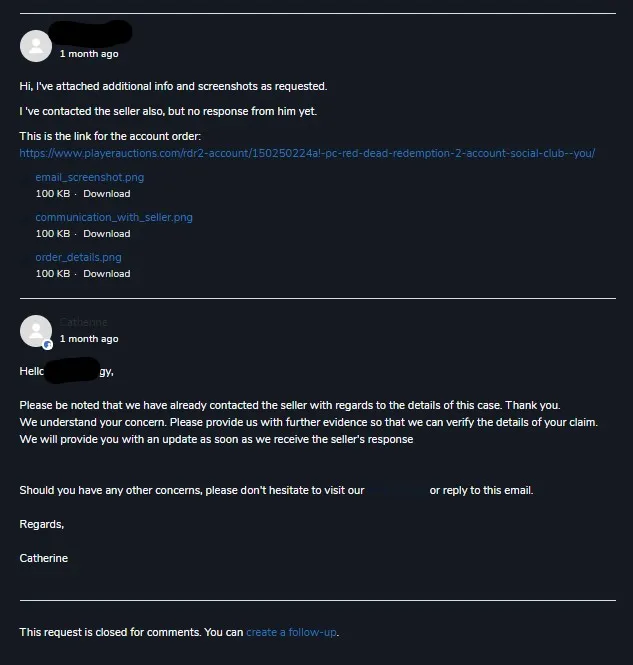Click the first commenter's profile avatar
This screenshot has height=665, width=633.
(36, 46)
